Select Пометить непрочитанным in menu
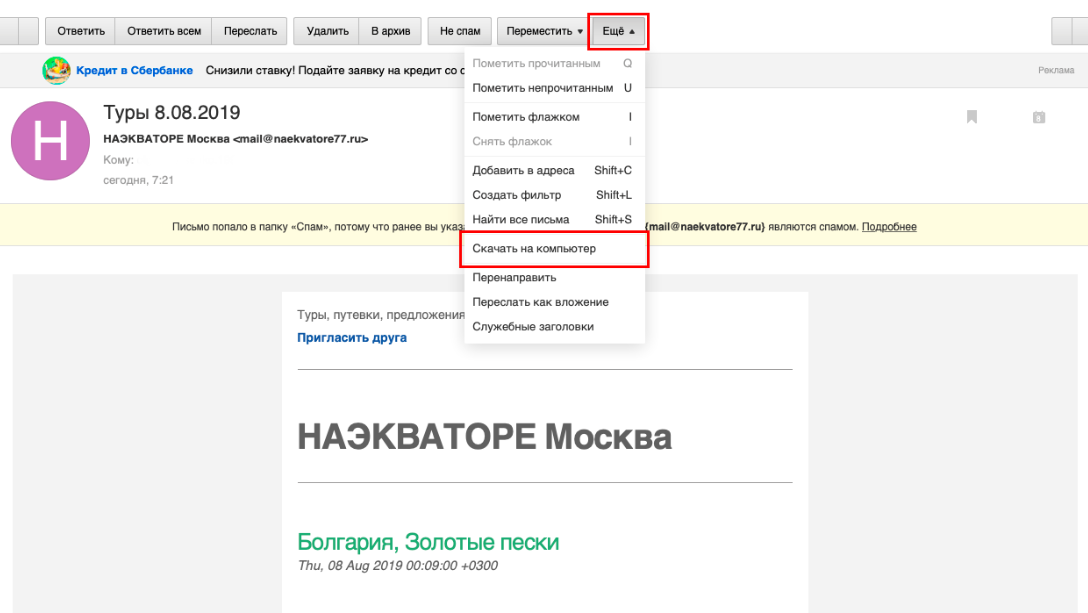Screen dimensions: 1088x613 [x=552, y=88]
